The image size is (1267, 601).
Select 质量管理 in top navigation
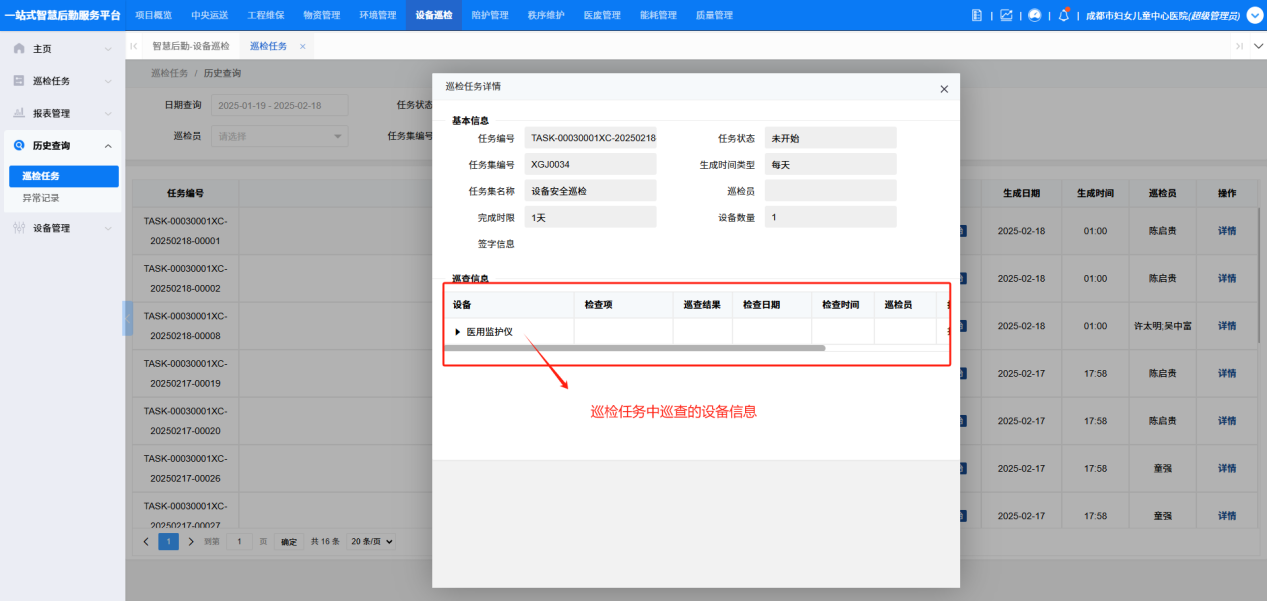pos(714,15)
